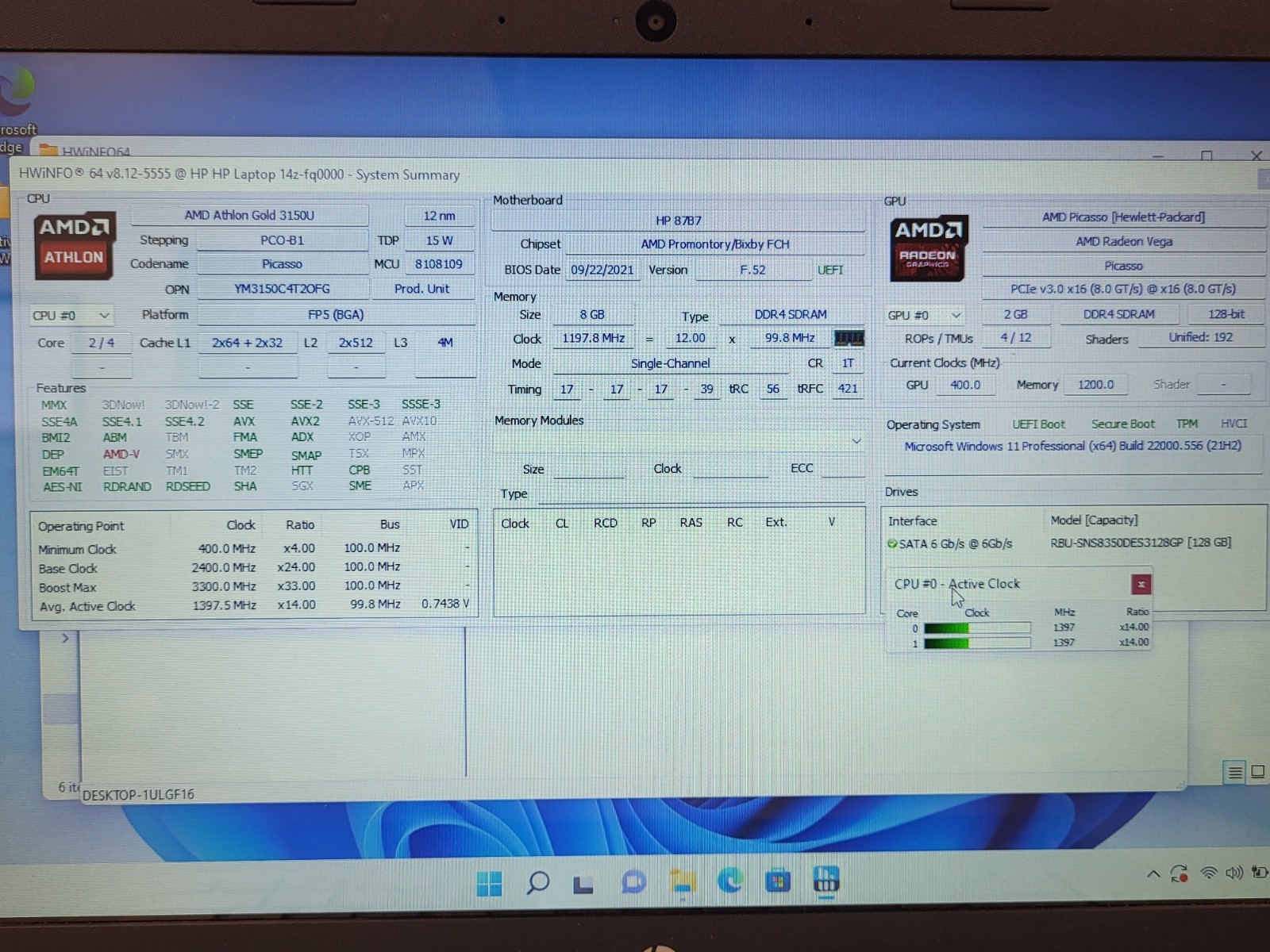Click the Boost Max operating point row
The height and width of the screenshot is (952, 1270).
(254, 587)
